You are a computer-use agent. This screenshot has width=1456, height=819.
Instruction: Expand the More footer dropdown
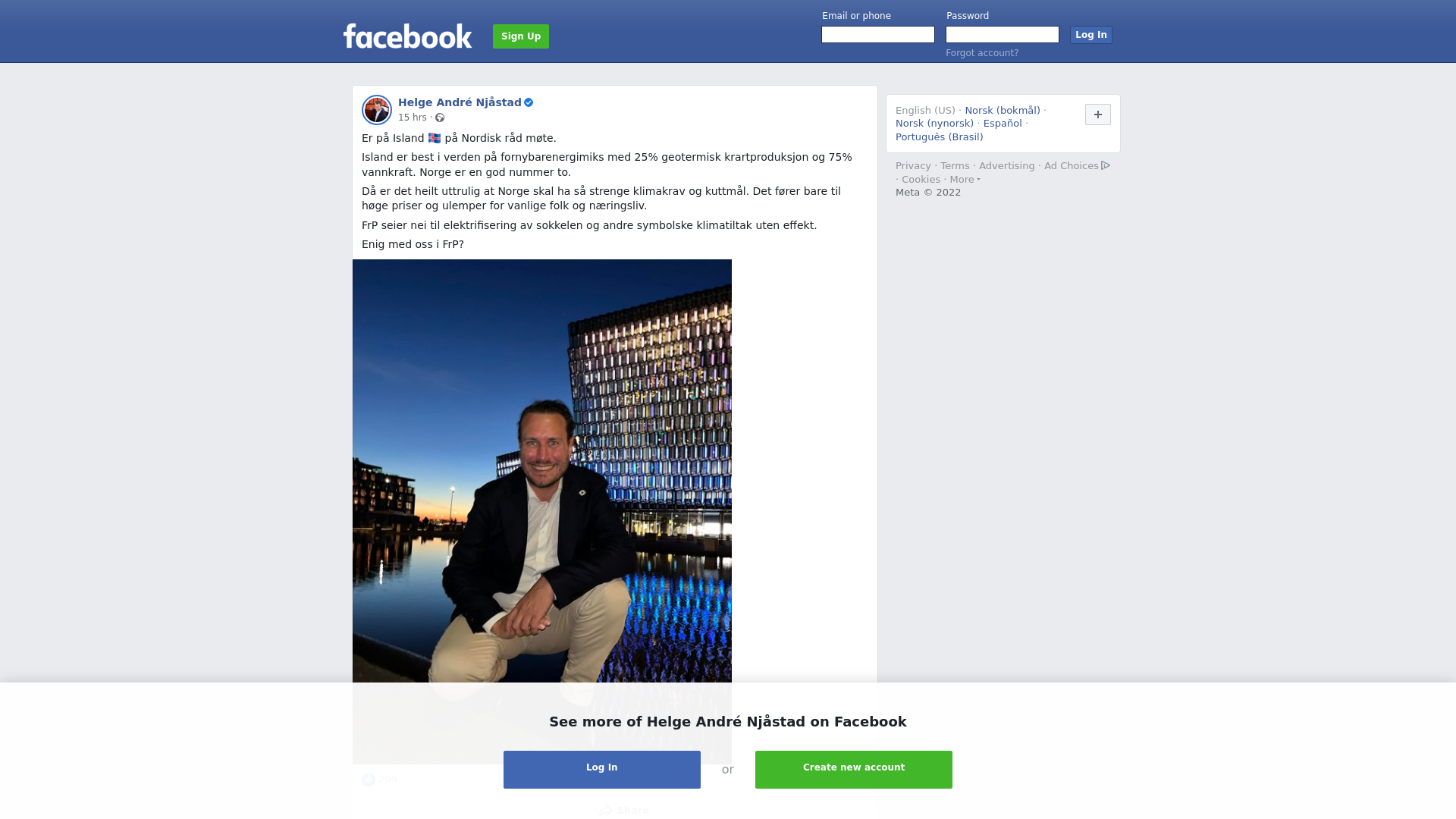(965, 180)
